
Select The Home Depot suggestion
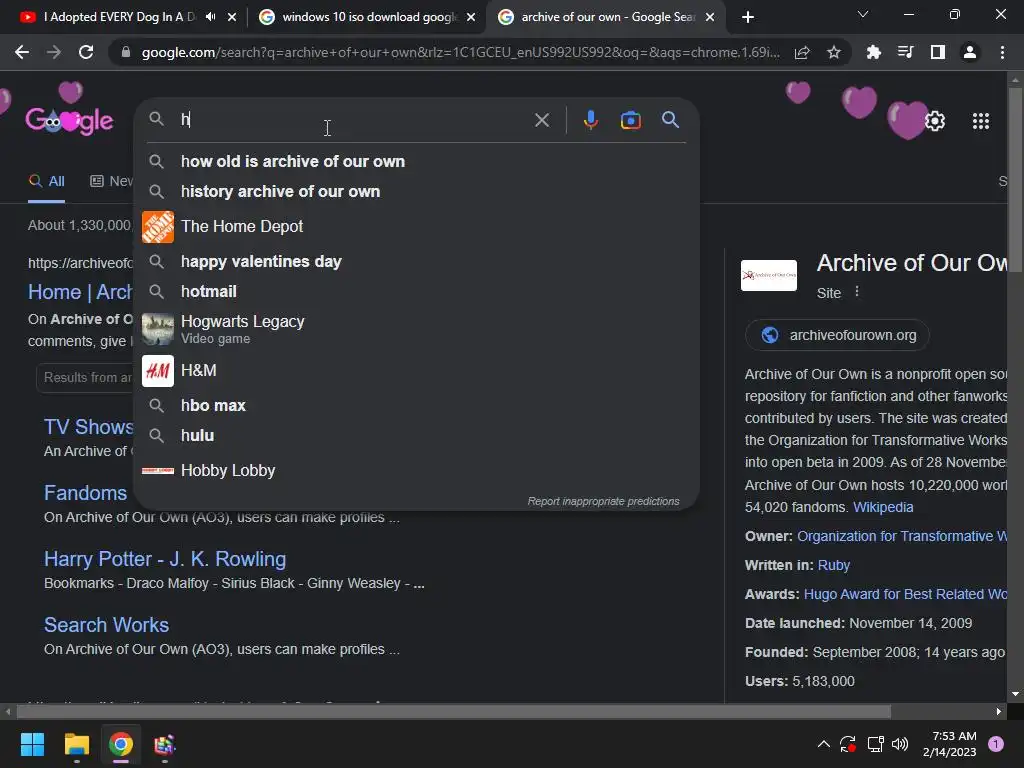pos(416,227)
